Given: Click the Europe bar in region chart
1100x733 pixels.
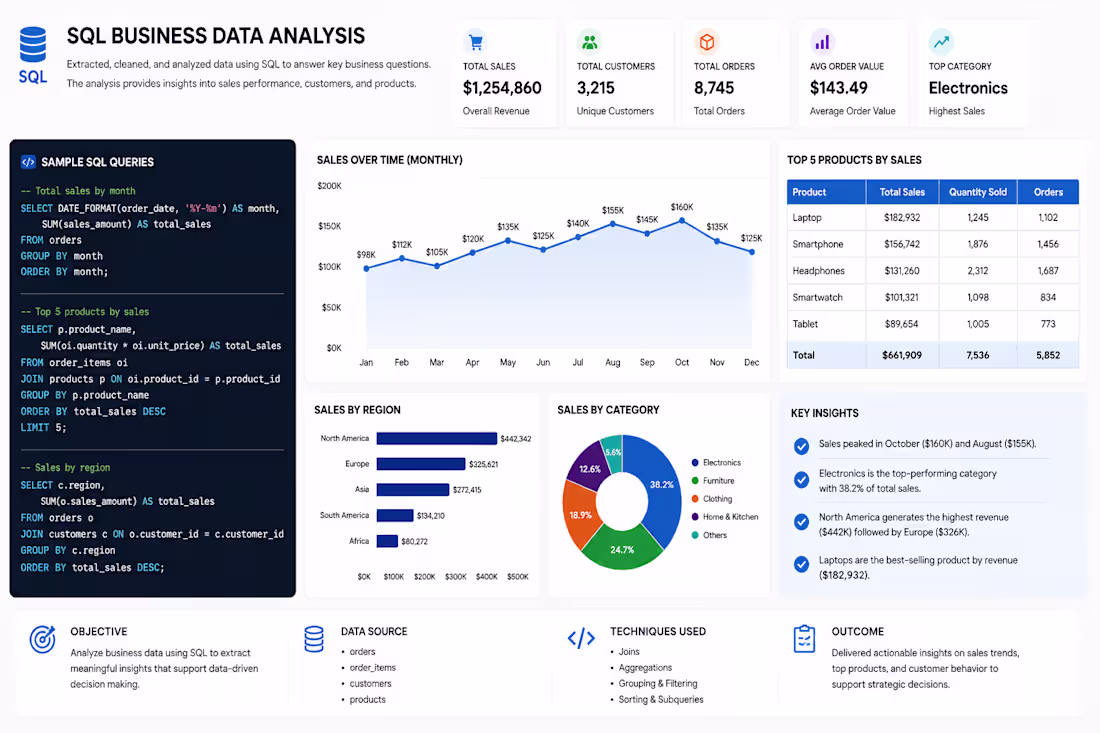Looking at the screenshot, I should (x=421, y=464).
